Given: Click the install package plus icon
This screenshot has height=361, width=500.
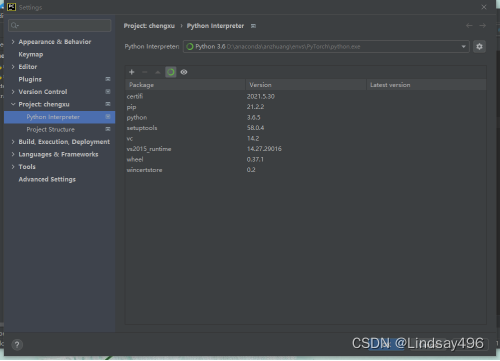Looking at the screenshot, I should [132, 72].
